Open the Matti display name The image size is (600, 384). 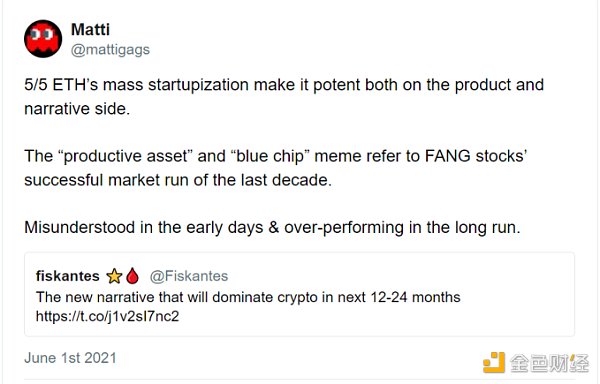coord(90,29)
